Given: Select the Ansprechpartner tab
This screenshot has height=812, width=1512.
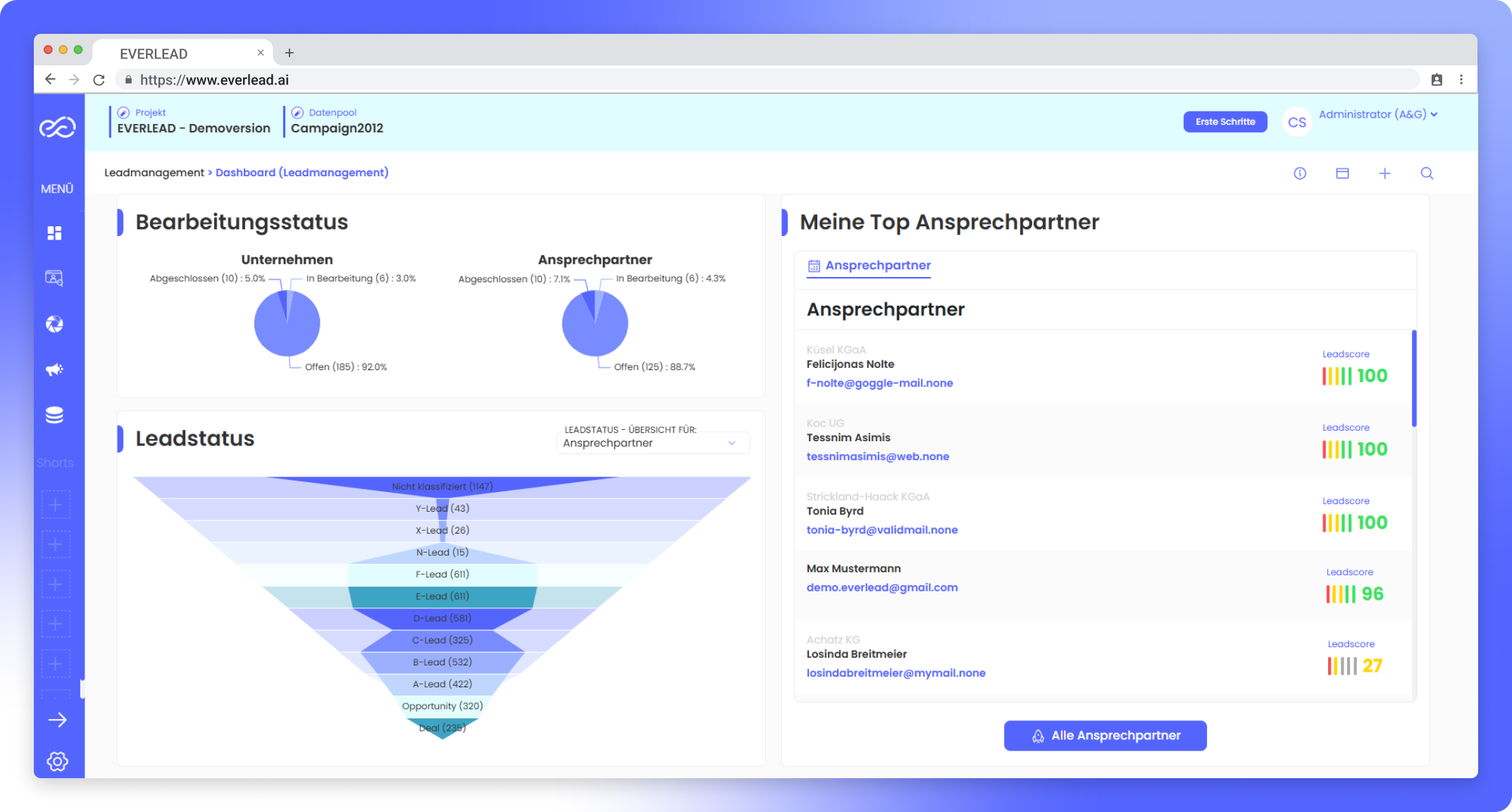Looking at the screenshot, I should (x=869, y=266).
